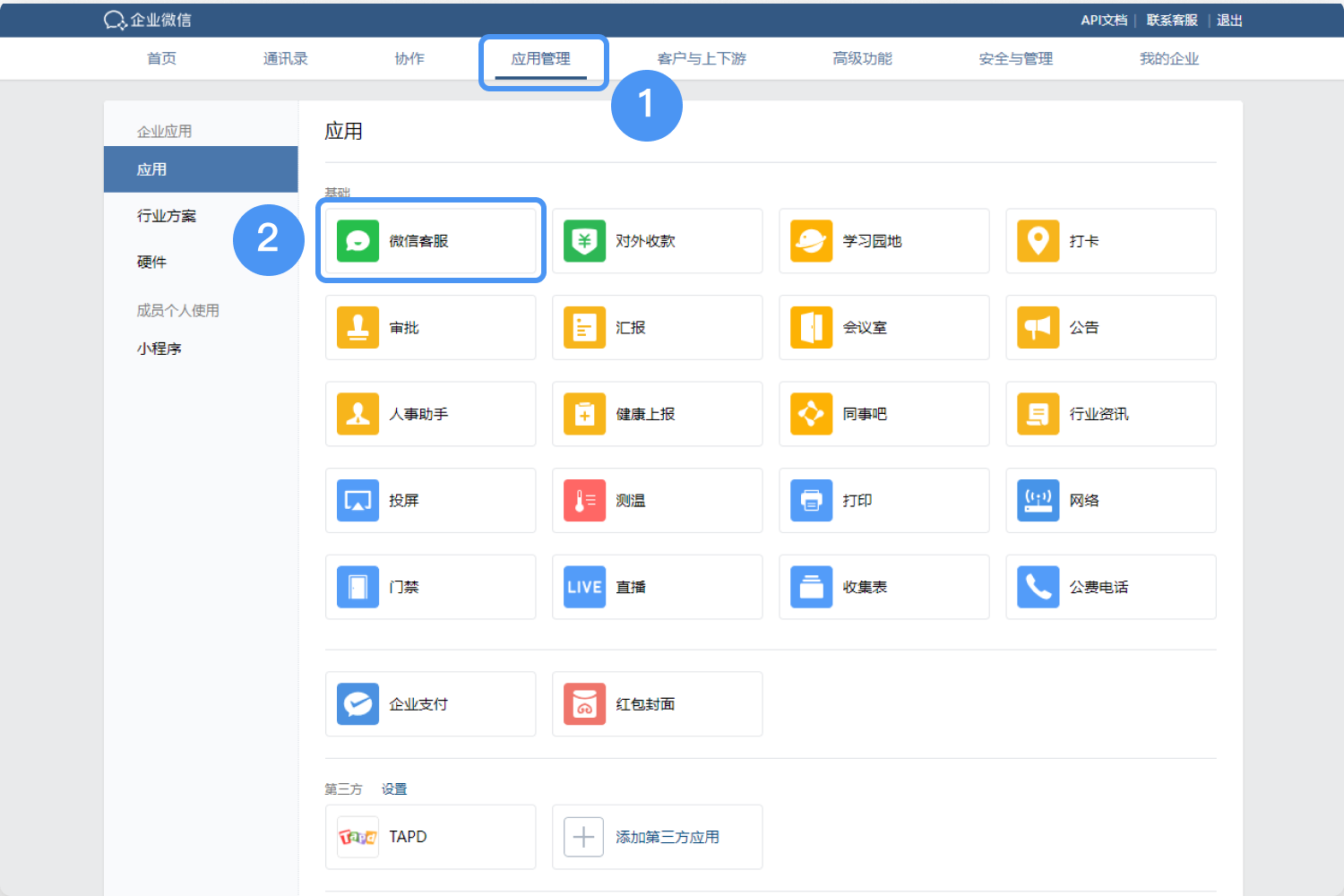Open the 人事助手 person icon
Screen dimensions: 1344x896
358,414
